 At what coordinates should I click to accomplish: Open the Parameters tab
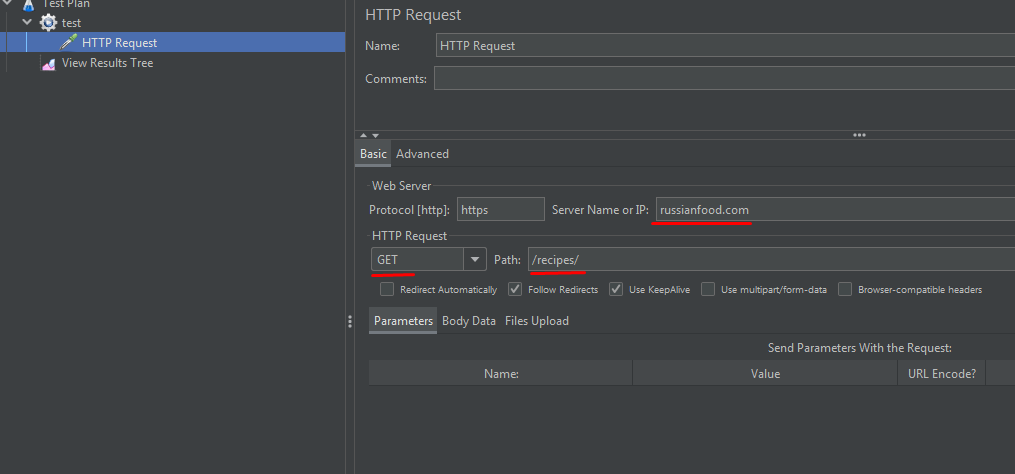[403, 321]
